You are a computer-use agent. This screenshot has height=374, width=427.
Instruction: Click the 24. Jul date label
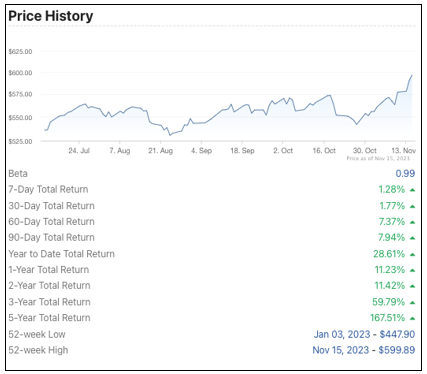[x=79, y=151]
